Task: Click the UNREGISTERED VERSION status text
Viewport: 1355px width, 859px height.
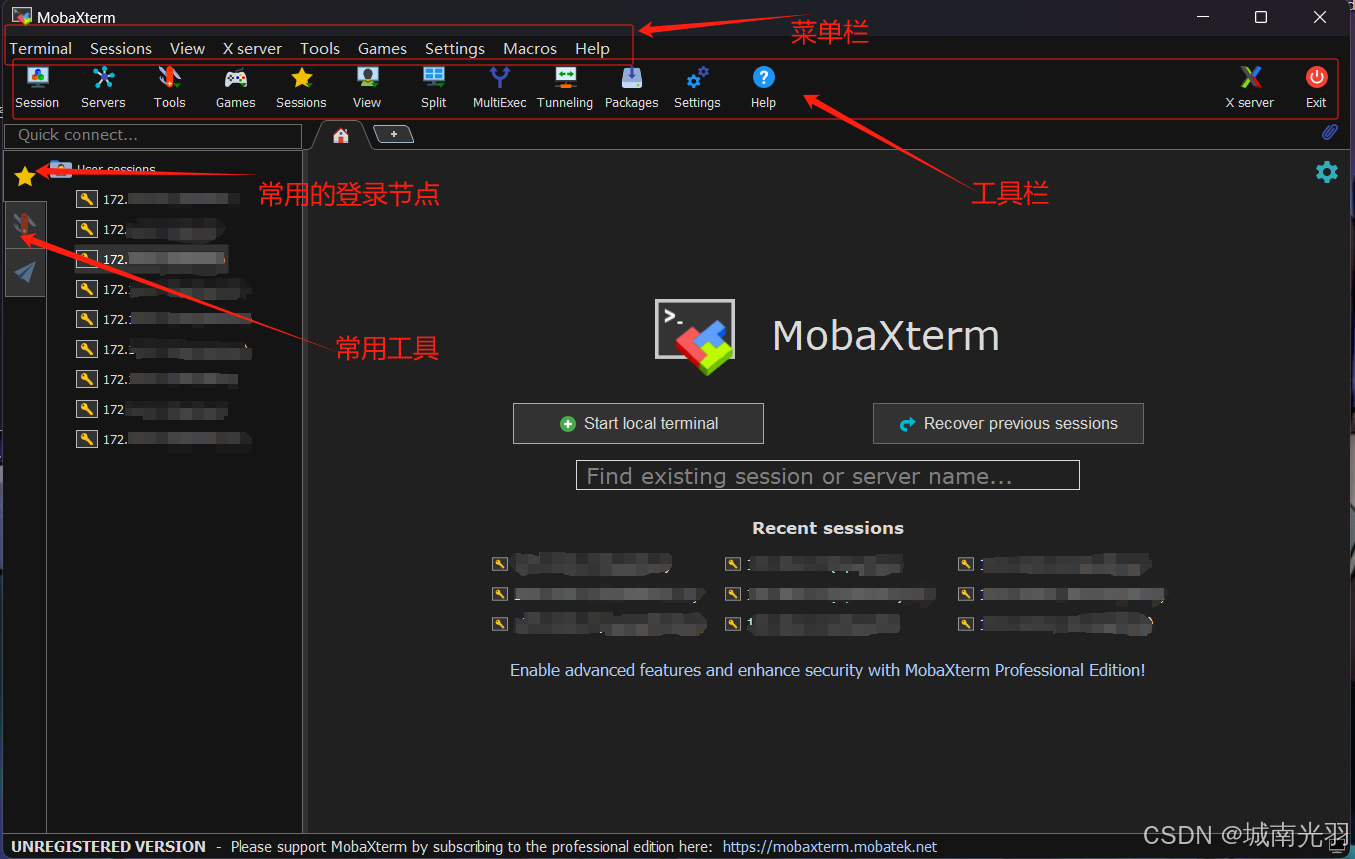Action: (108, 847)
